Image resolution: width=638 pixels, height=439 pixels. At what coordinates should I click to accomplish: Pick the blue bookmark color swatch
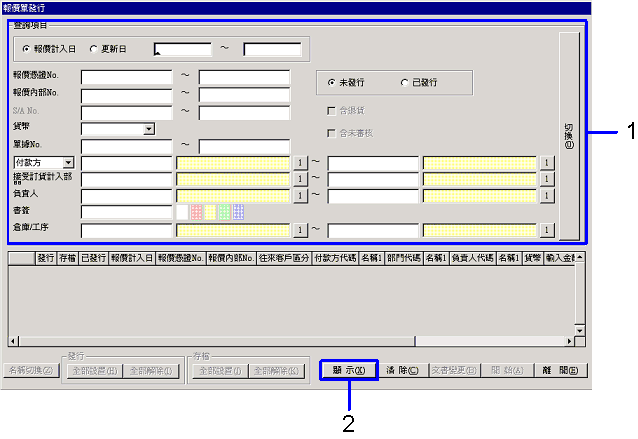238,212
